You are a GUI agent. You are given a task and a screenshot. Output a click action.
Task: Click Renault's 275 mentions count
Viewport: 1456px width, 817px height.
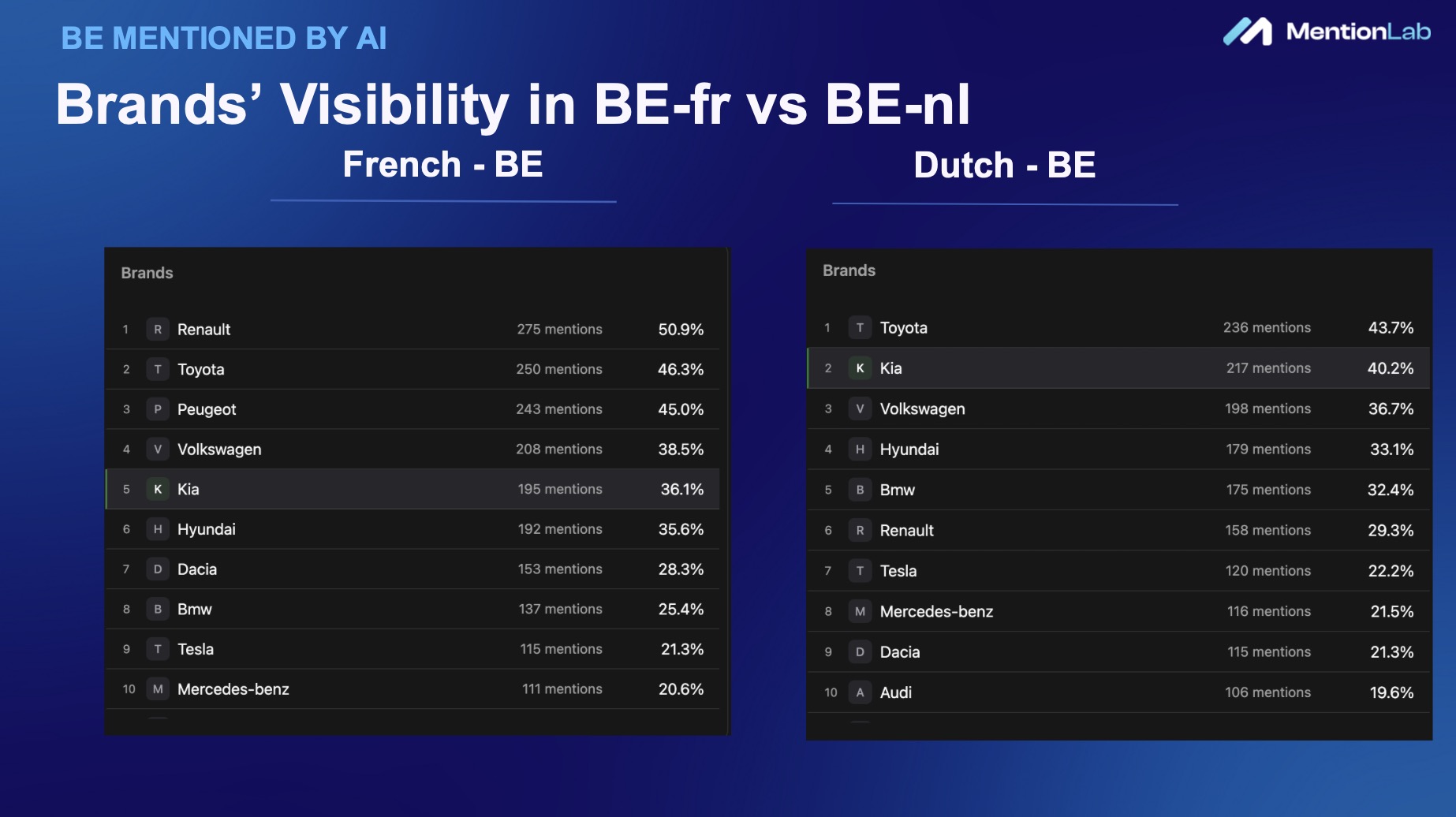559,330
